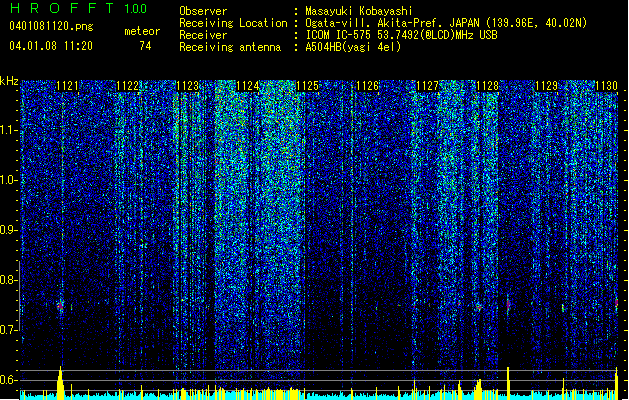Select the 1130 time marker label
The image size is (629, 400).
(x=607, y=86)
